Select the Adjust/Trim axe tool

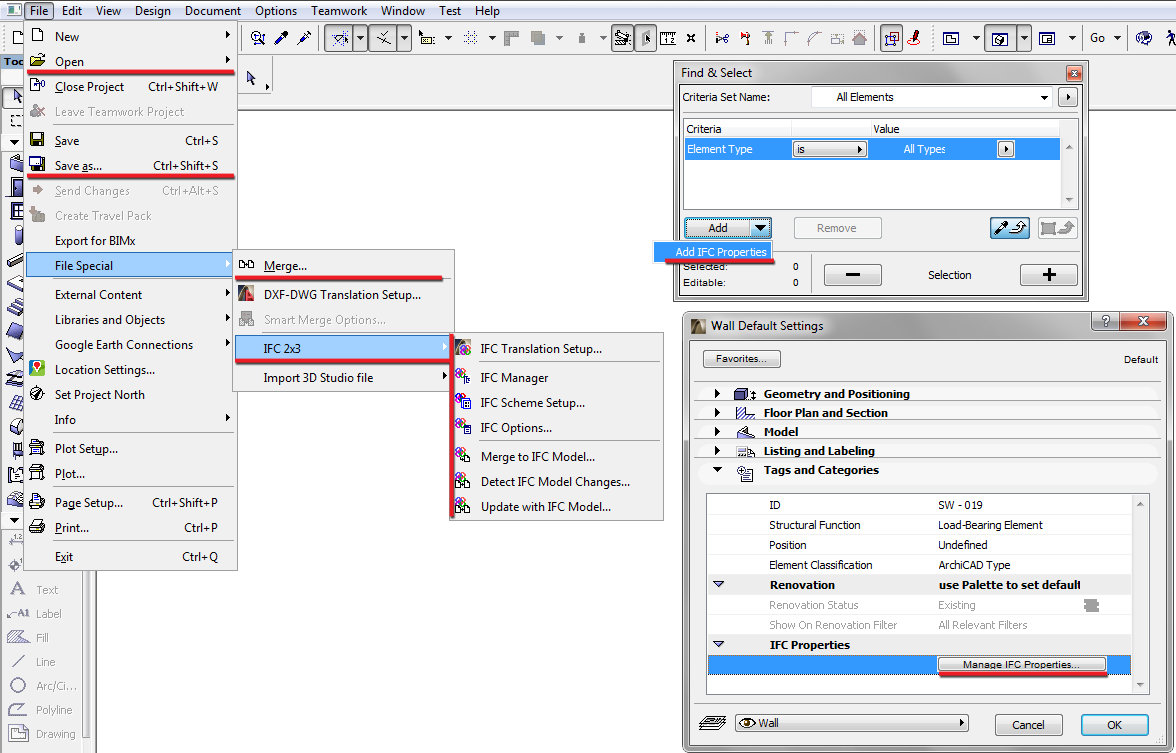746,38
